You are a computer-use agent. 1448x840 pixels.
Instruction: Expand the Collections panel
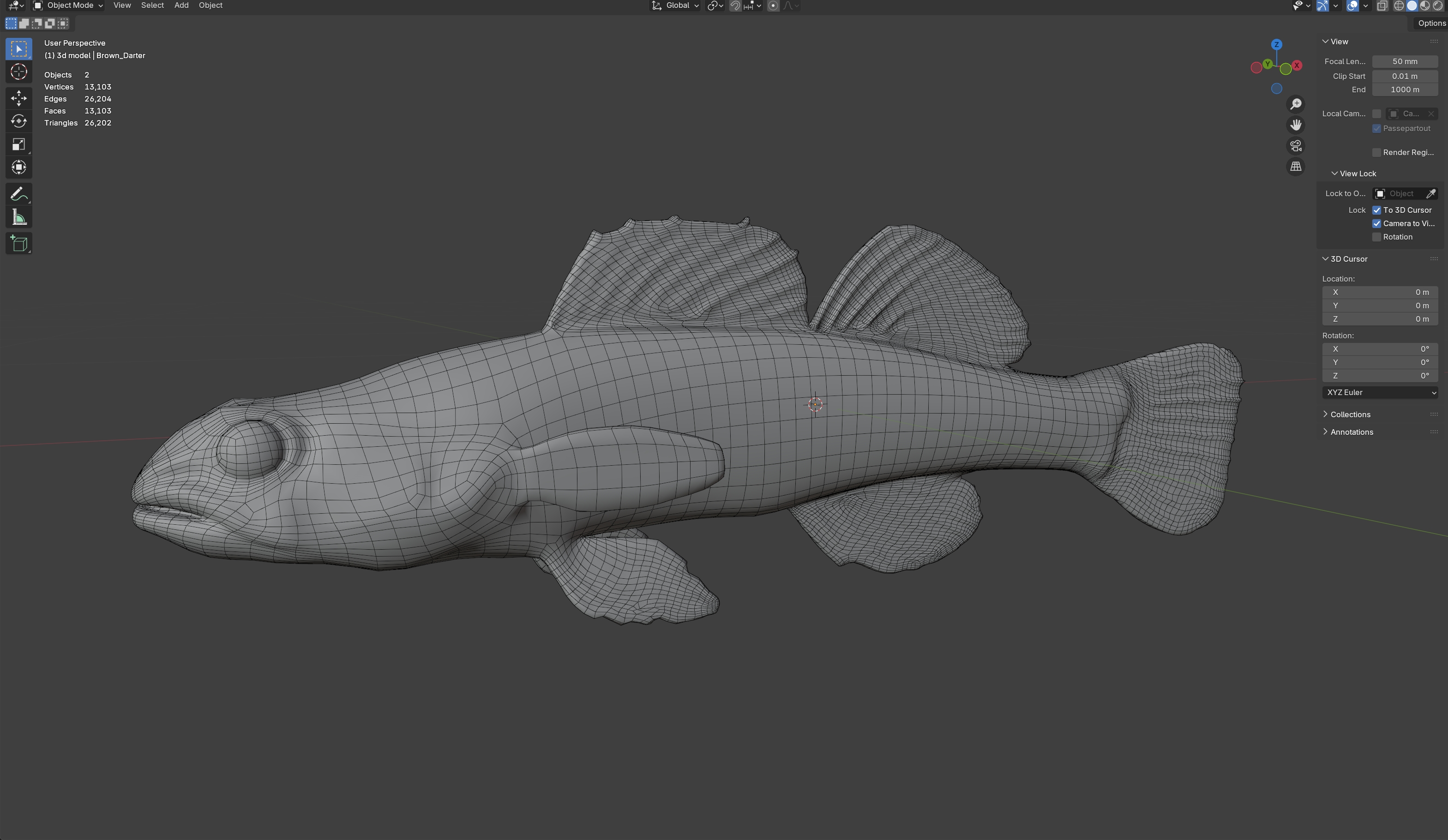tap(1350, 414)
